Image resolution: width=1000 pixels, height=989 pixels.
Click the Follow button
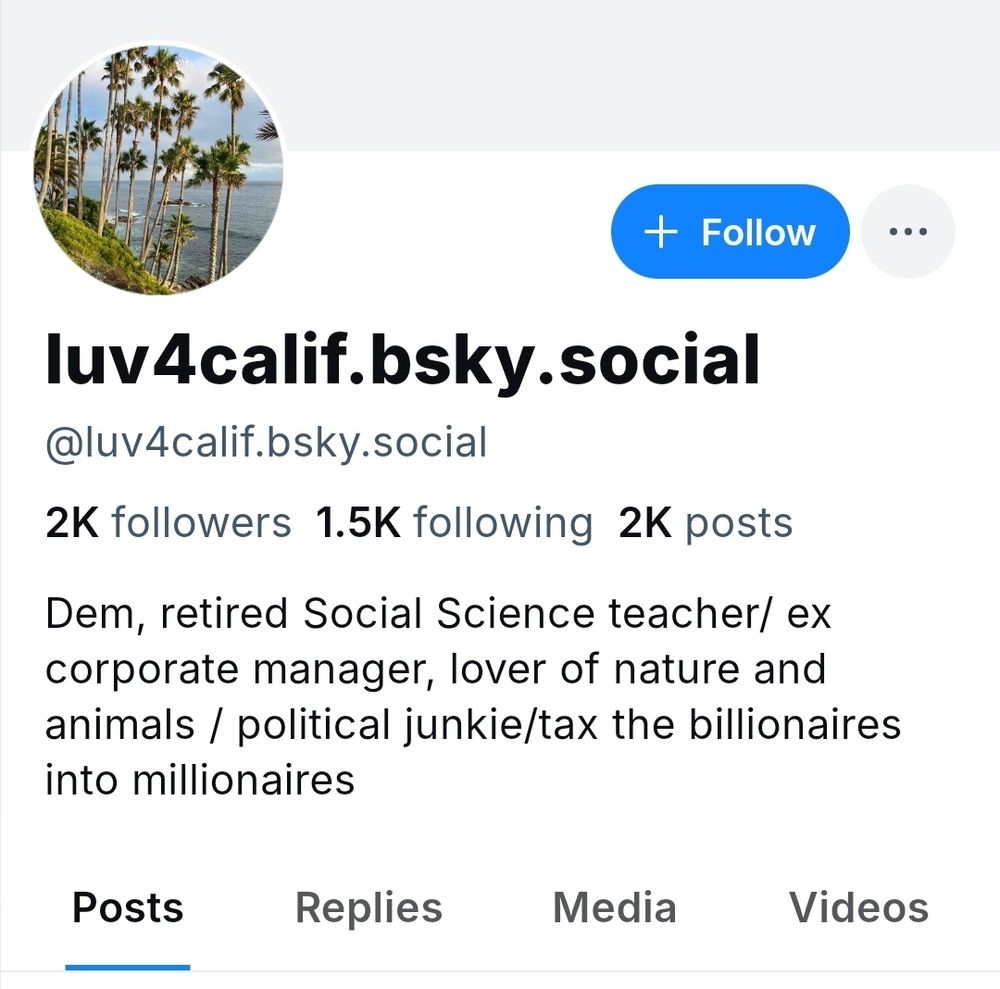[x=730, y=230]
